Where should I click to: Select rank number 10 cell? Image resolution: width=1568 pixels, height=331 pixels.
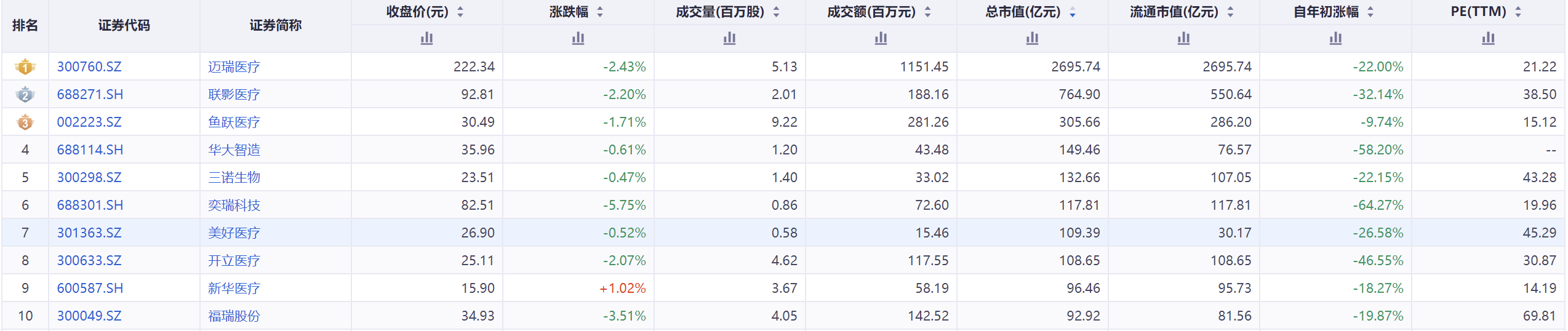coord(25,316)
